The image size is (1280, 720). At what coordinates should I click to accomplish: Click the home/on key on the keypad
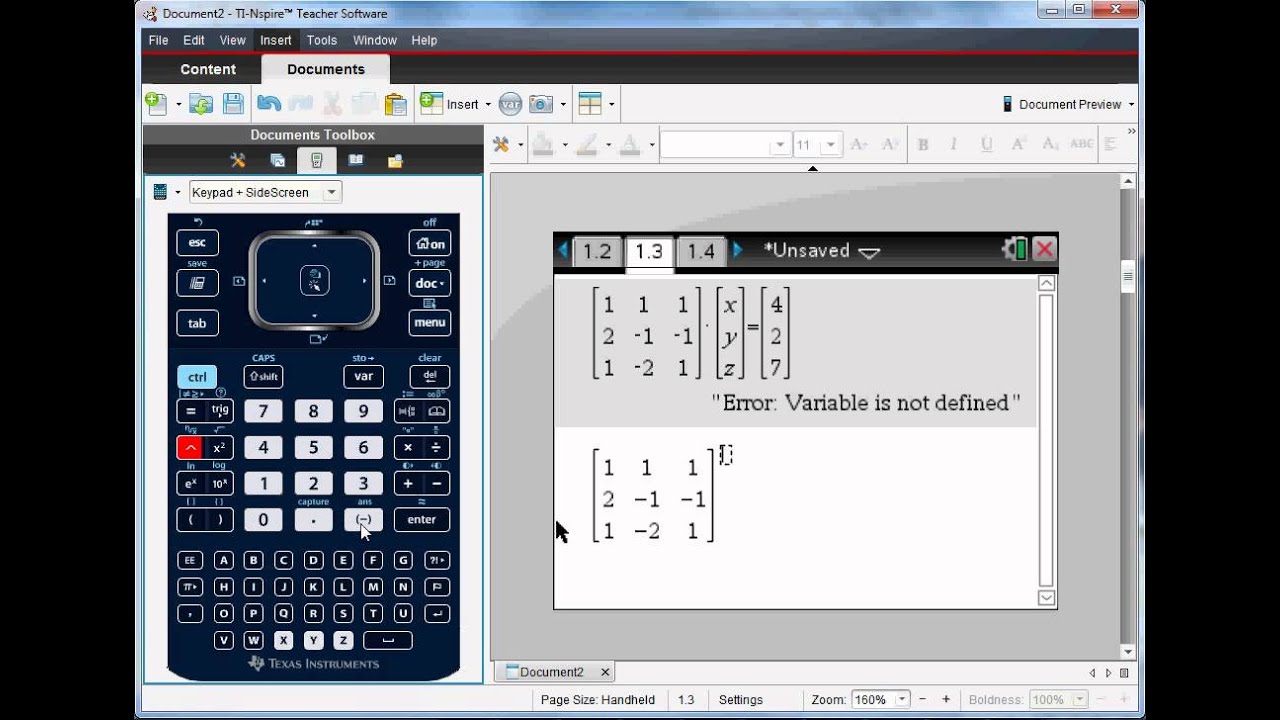point(430,243)
